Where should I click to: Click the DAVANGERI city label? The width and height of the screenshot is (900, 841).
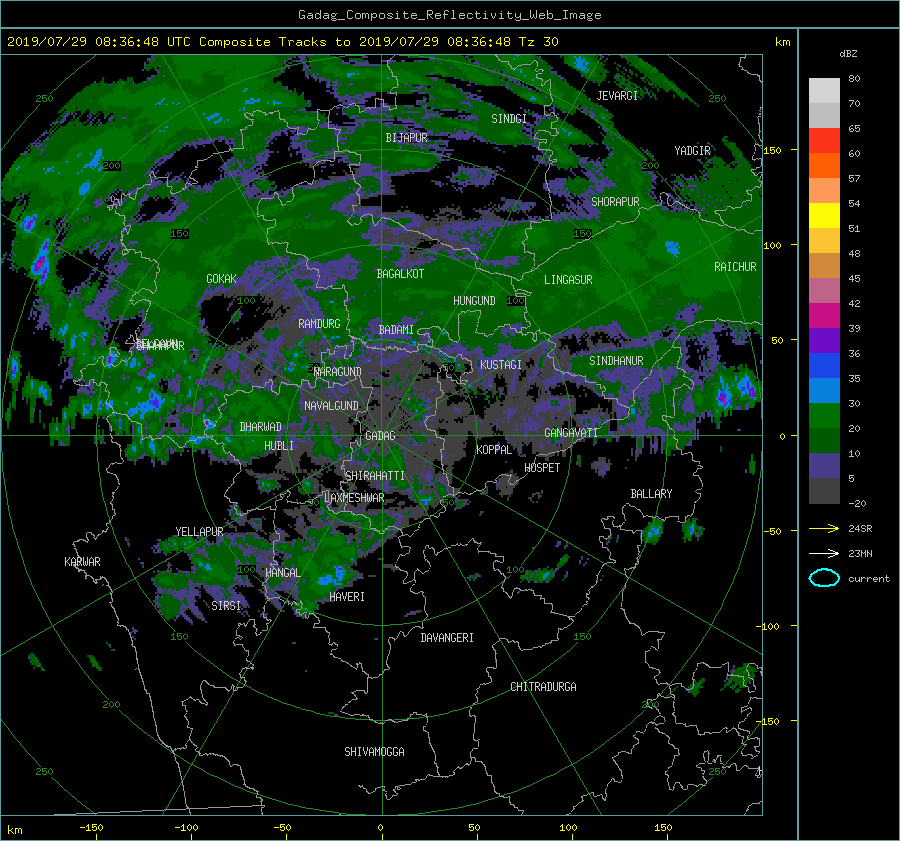click(x=447, y=638)
